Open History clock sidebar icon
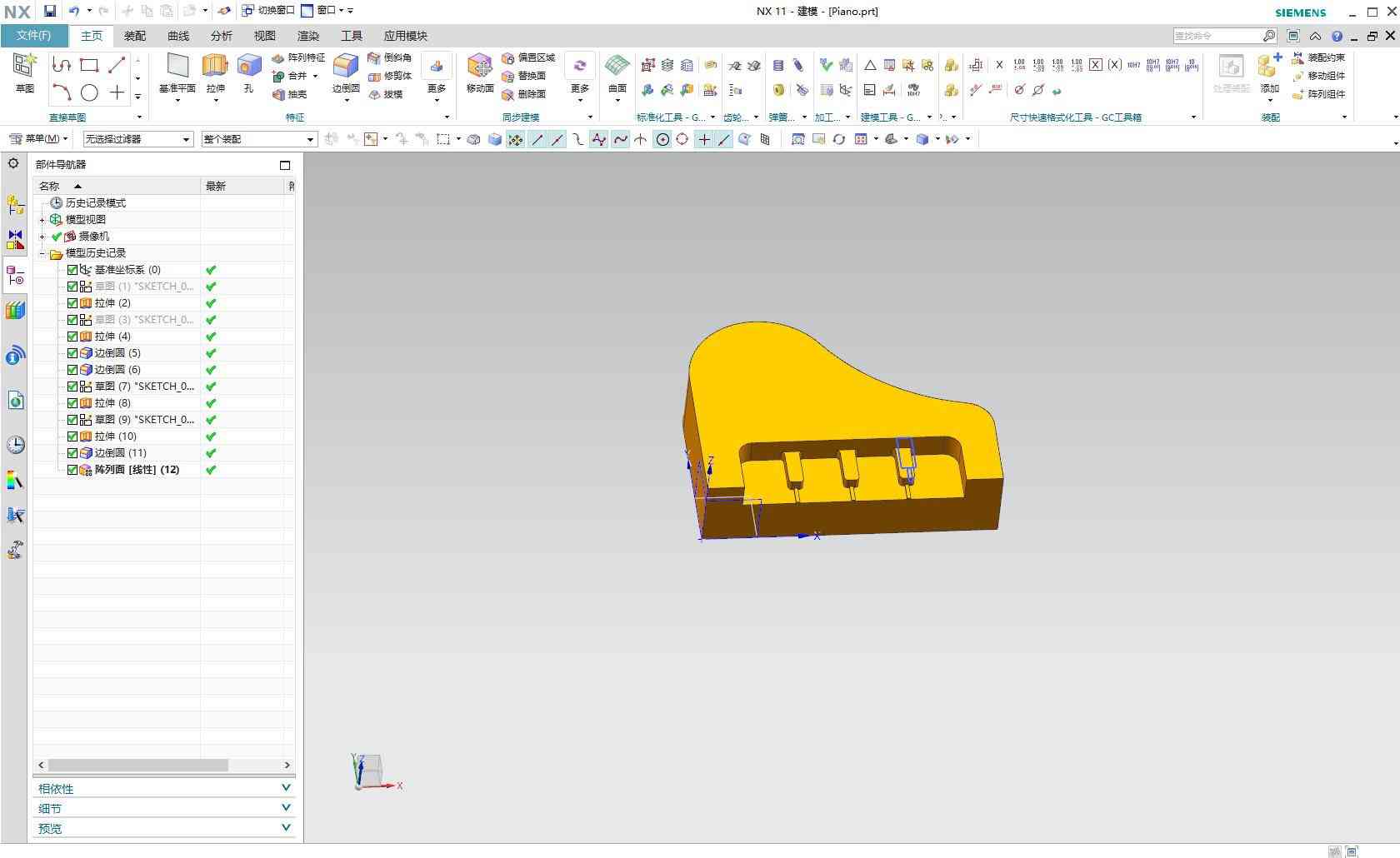This screenshot has width=1400, height=858. click(15, 445)
